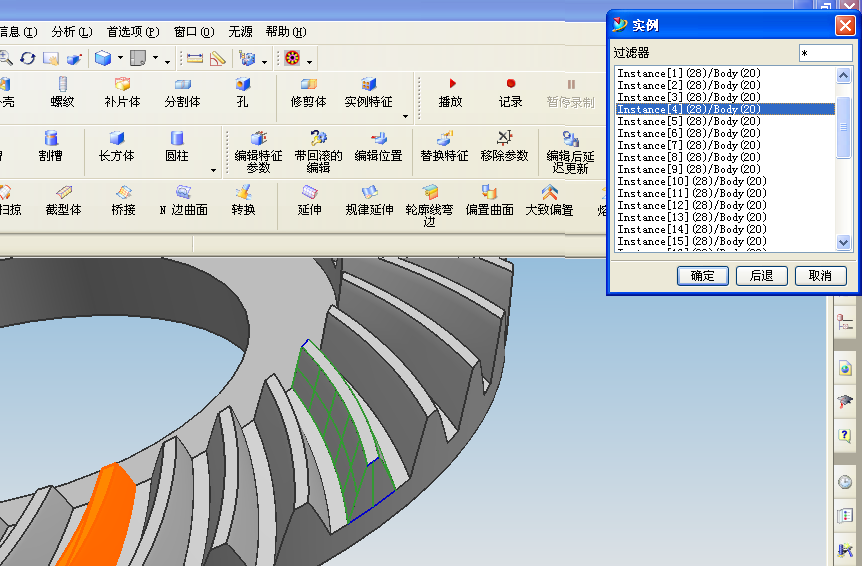Click the 过滤器 filter input field
Screen dimensions: 863x566
pyautogui.click(x=826, y=53)
